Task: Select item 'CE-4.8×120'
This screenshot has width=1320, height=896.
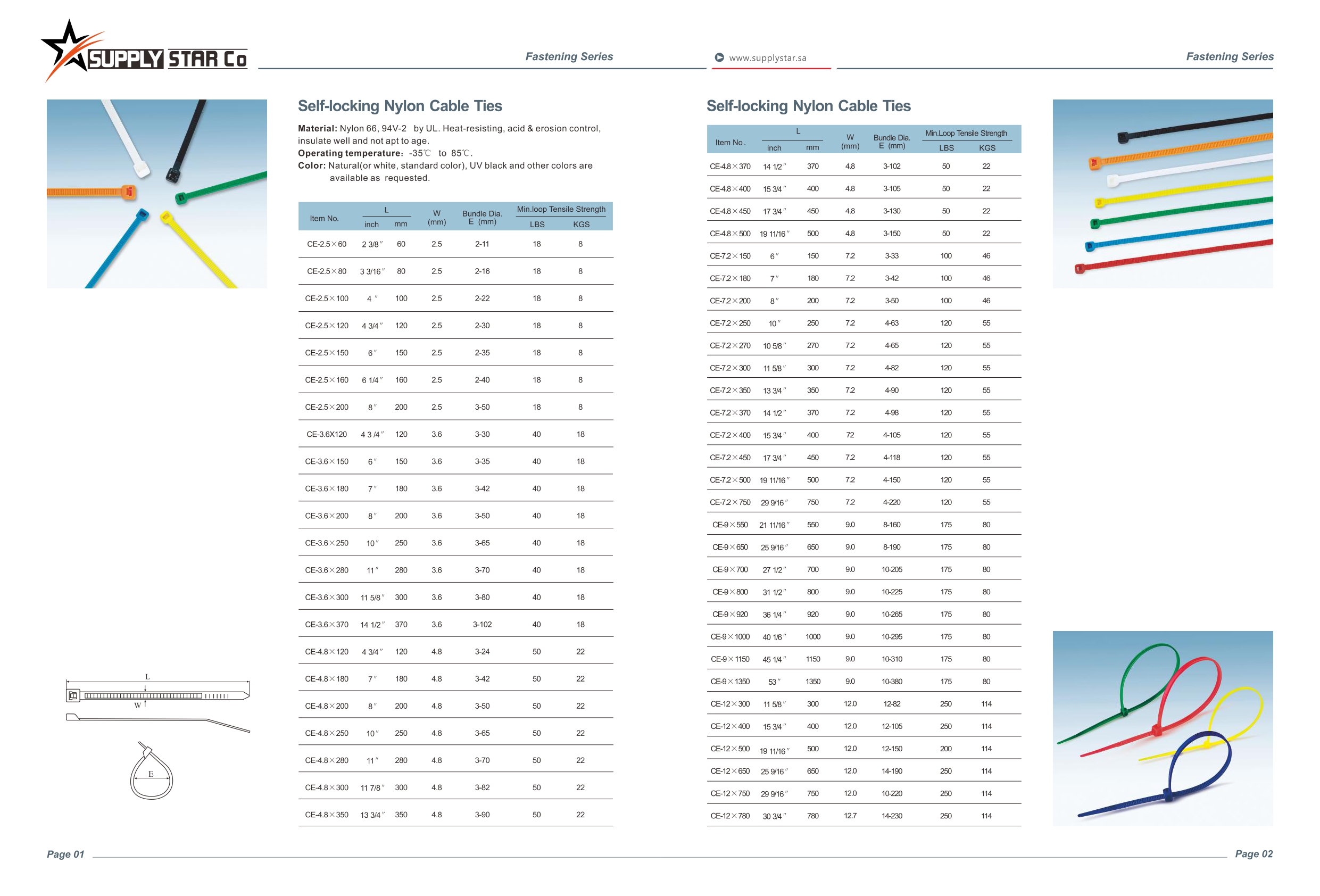Action: [x=327, y=652]
